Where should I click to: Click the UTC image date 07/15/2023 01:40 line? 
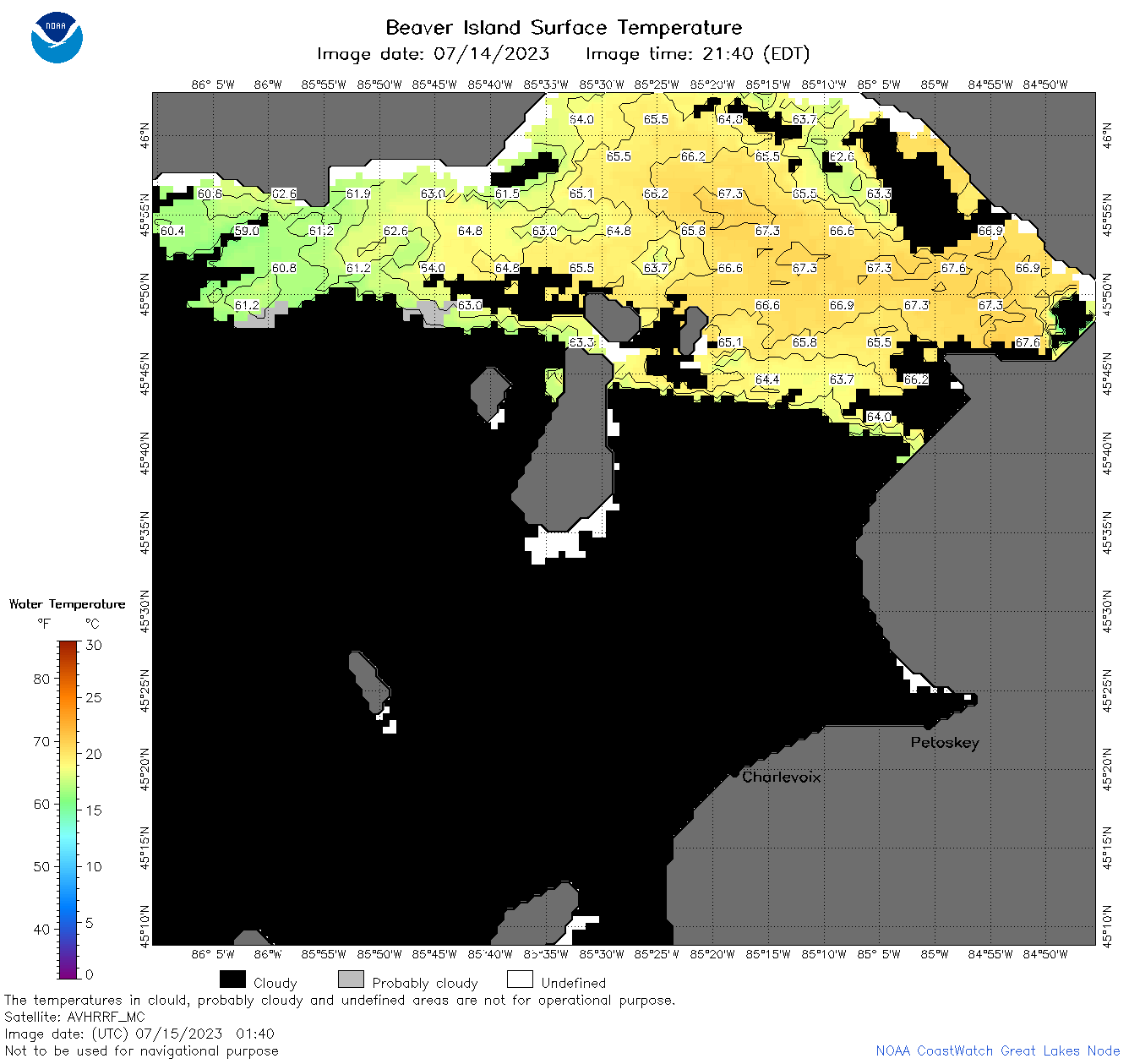click(x=139, y=1034)
